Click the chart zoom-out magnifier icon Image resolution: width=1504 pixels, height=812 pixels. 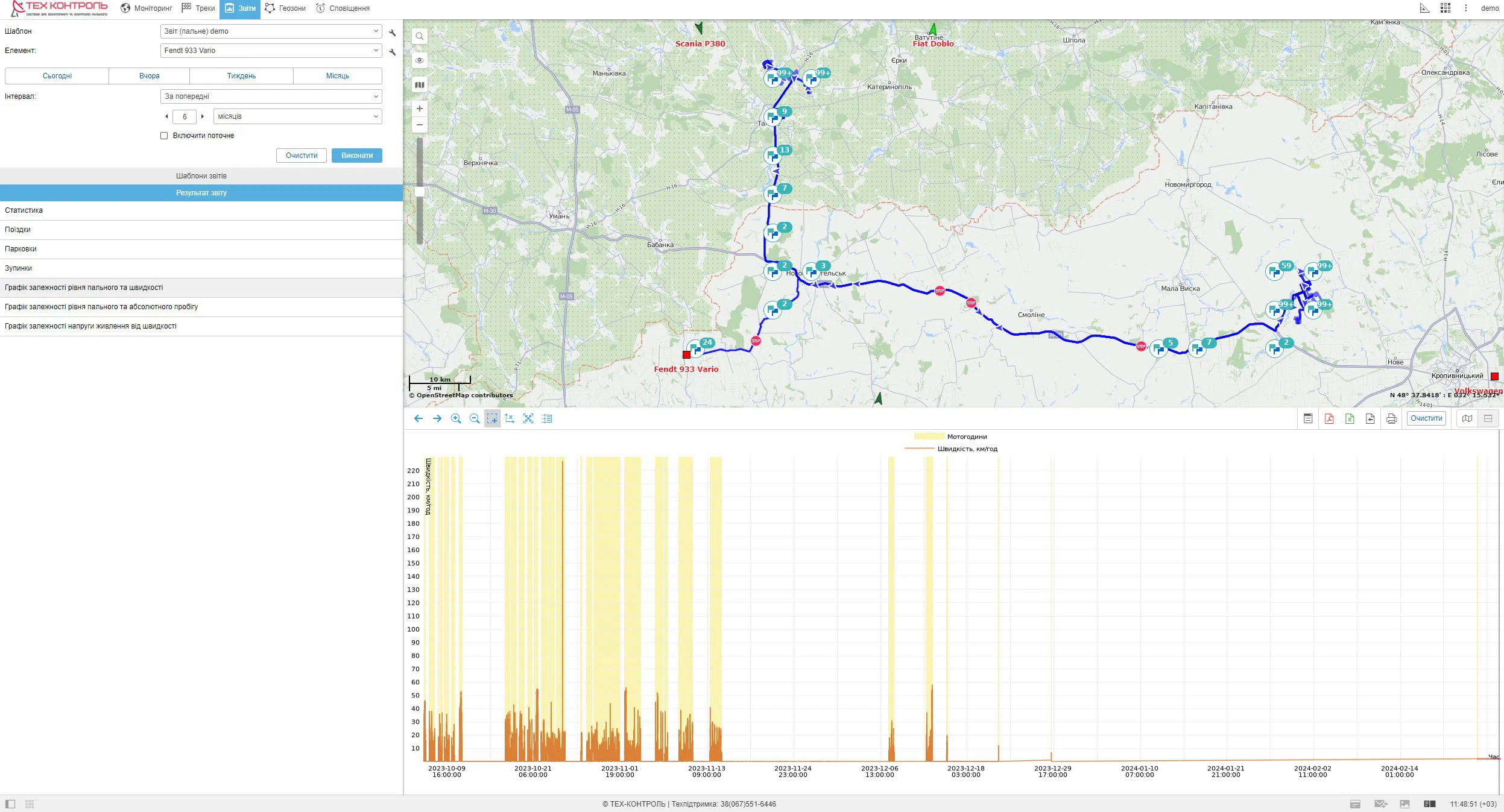(475, 418)
